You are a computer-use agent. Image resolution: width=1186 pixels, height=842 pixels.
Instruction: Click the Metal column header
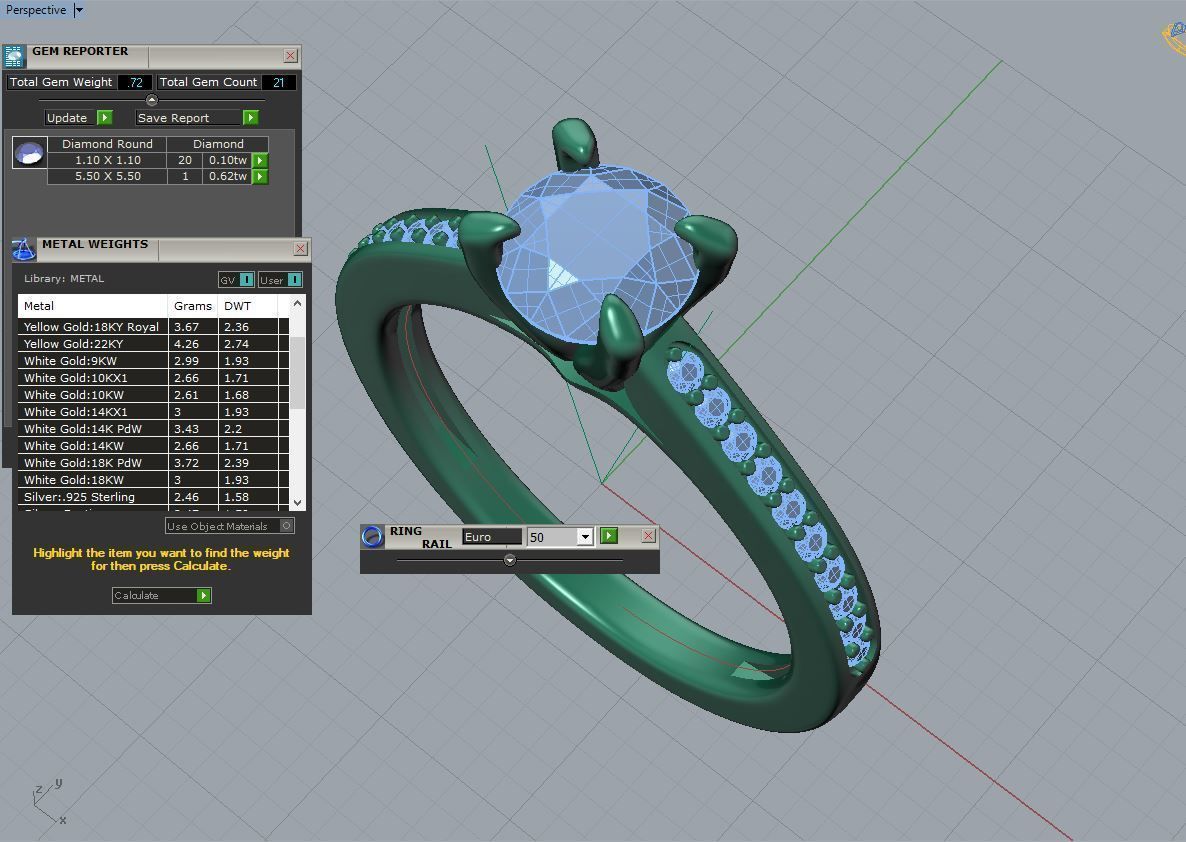point(92,306)
